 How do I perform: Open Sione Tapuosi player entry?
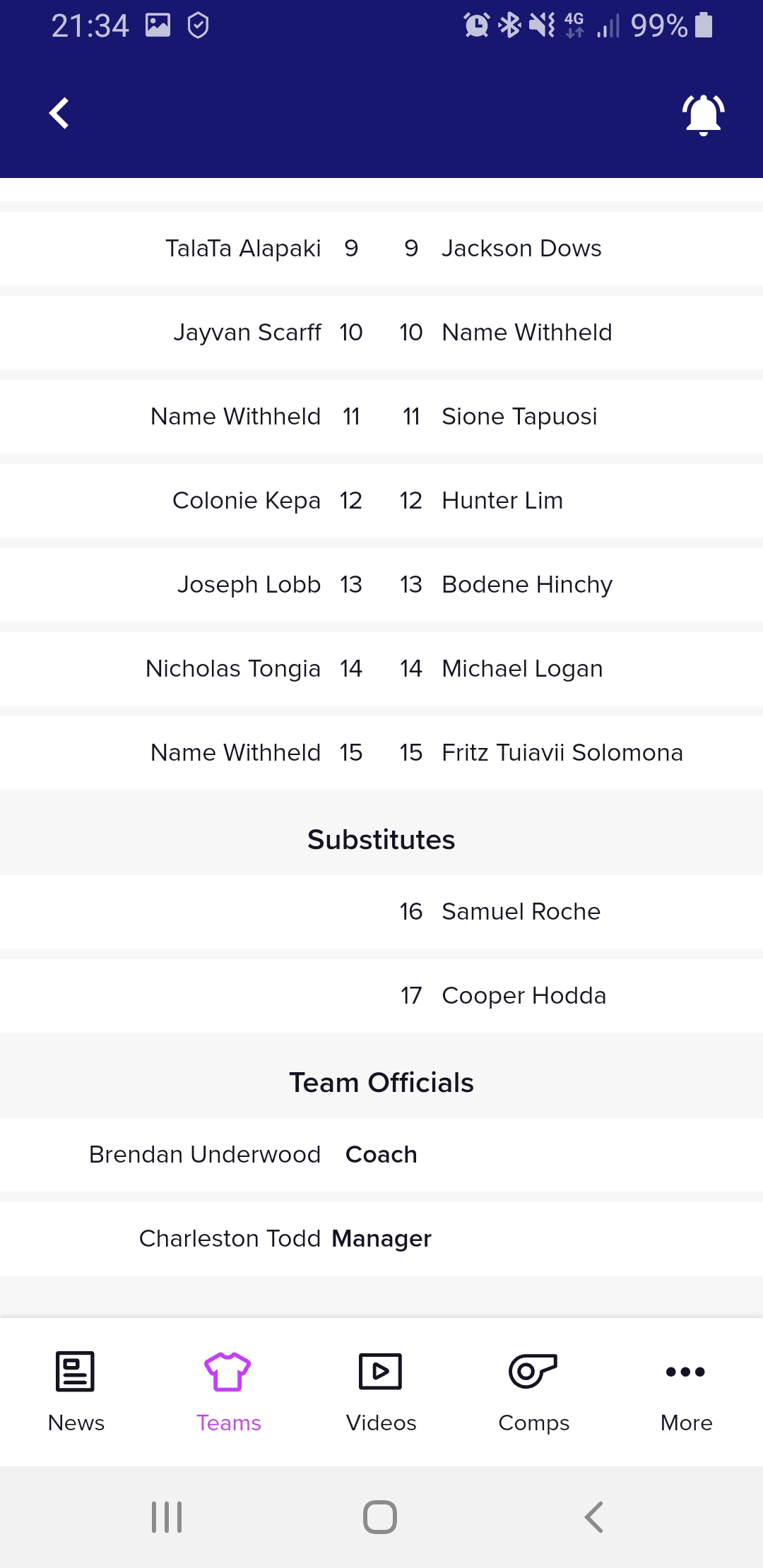tap(519, 417)
